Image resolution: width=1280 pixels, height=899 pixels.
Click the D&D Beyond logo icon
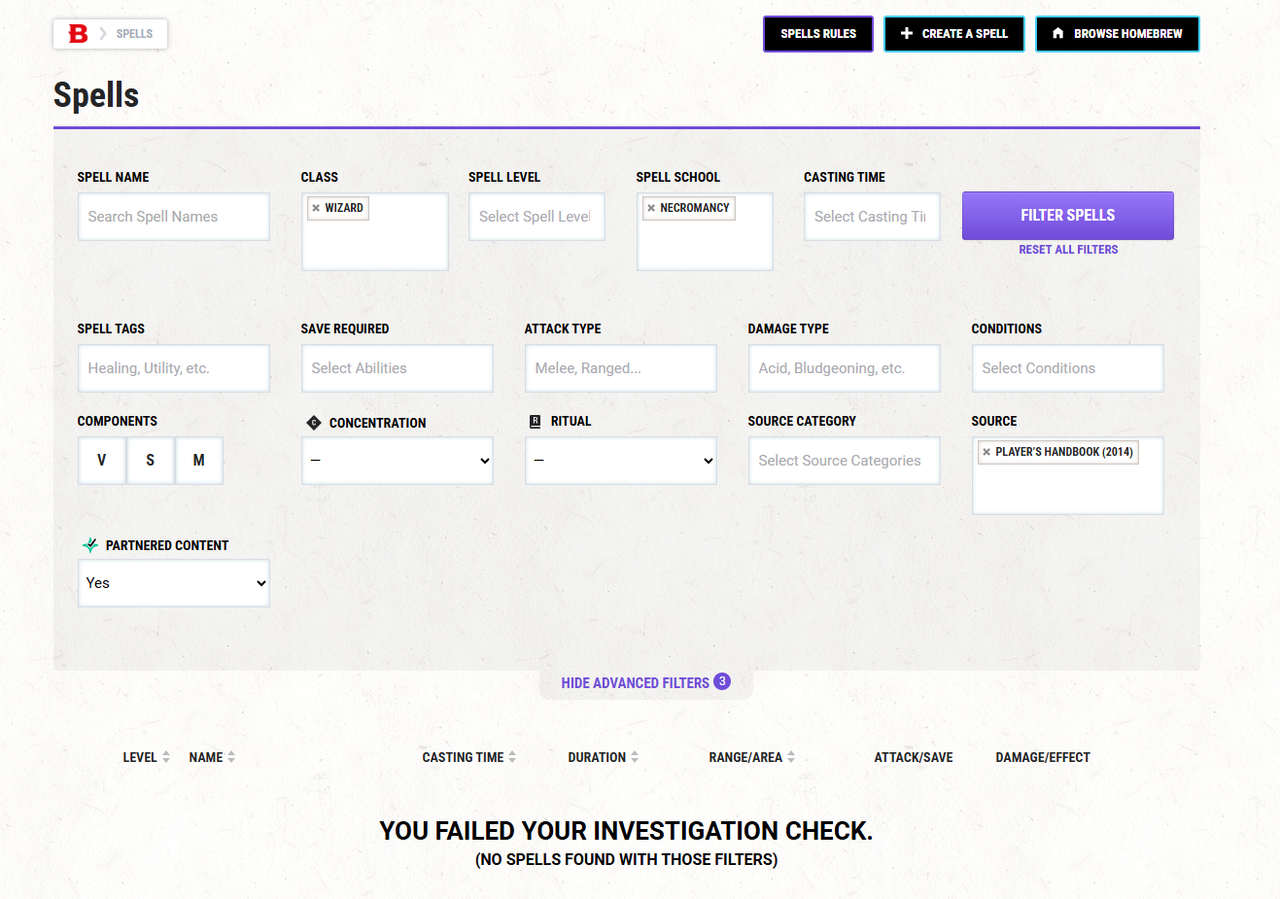(78, 34)
